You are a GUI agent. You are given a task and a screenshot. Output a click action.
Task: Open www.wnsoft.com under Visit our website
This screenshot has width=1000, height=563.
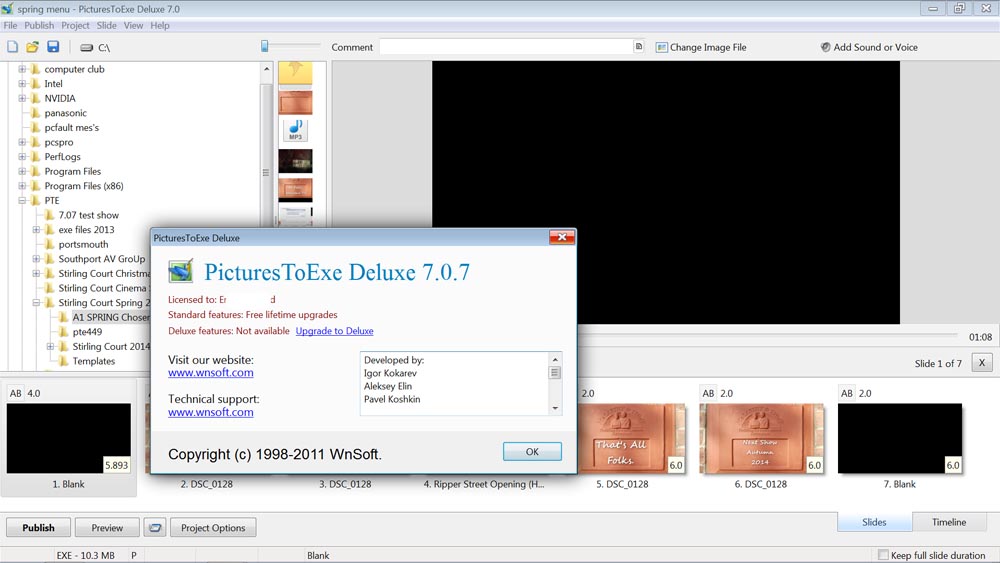(210, 372)
